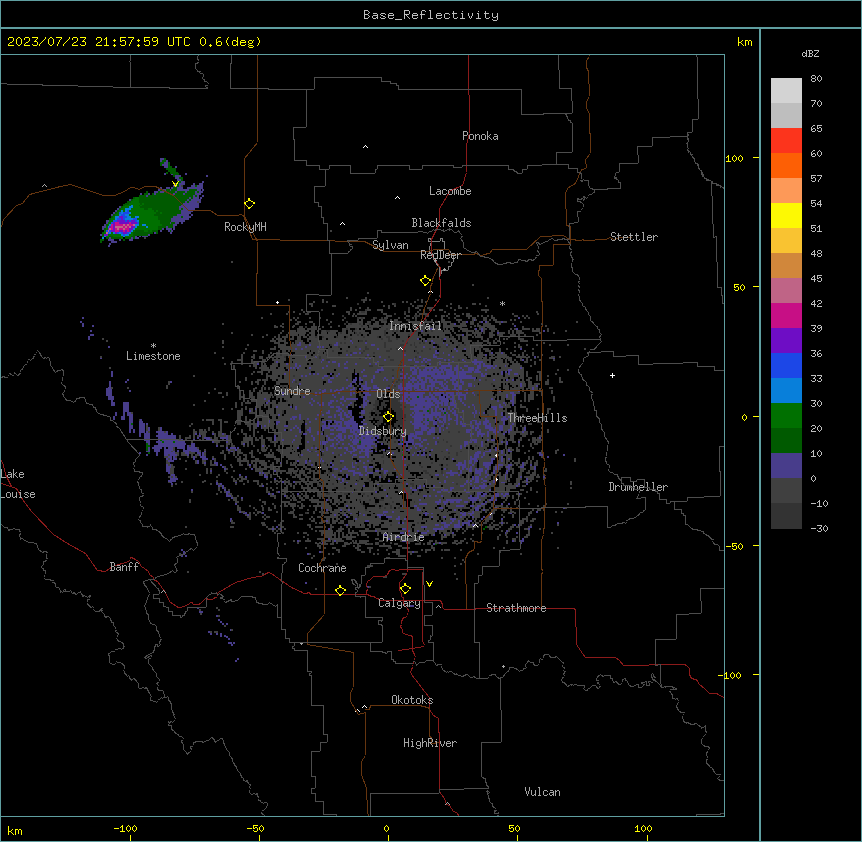The height and width of the screenshot is (842, 862).
Task: Click the HighRiver label
Action: 430,743
